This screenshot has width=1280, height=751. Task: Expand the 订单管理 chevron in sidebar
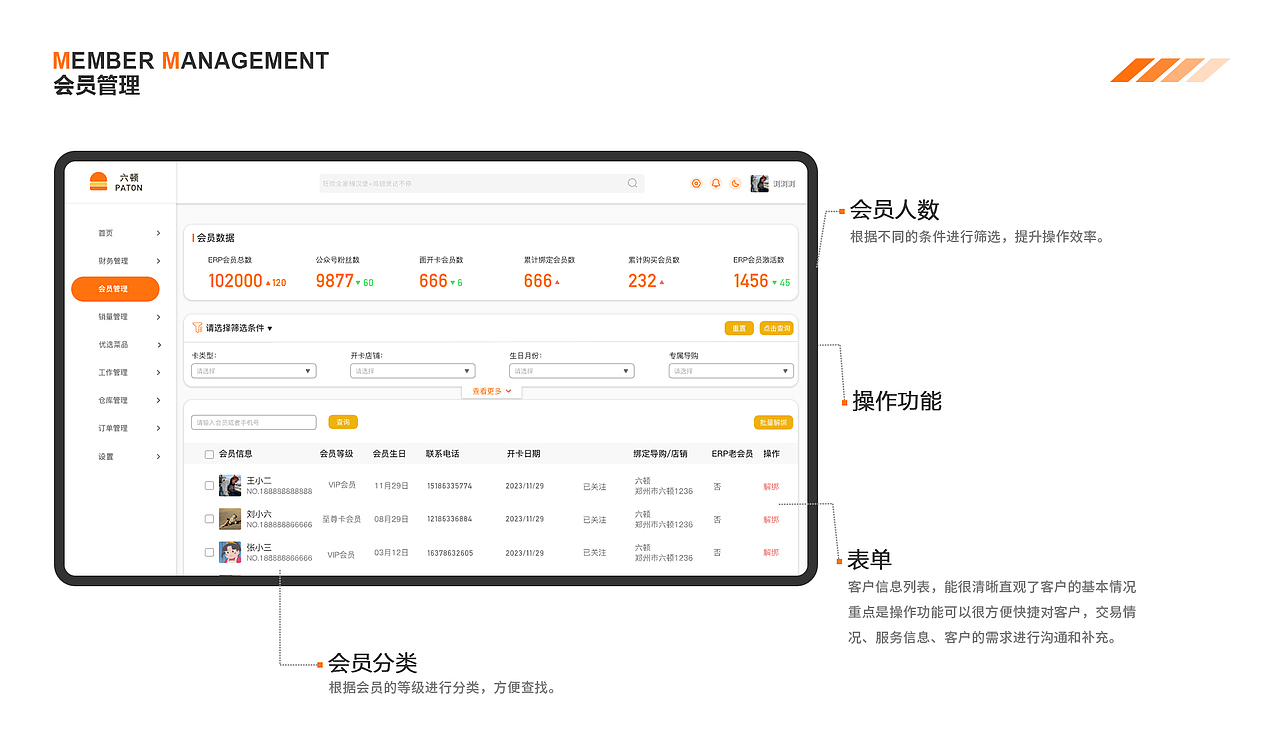pos(158,429)
